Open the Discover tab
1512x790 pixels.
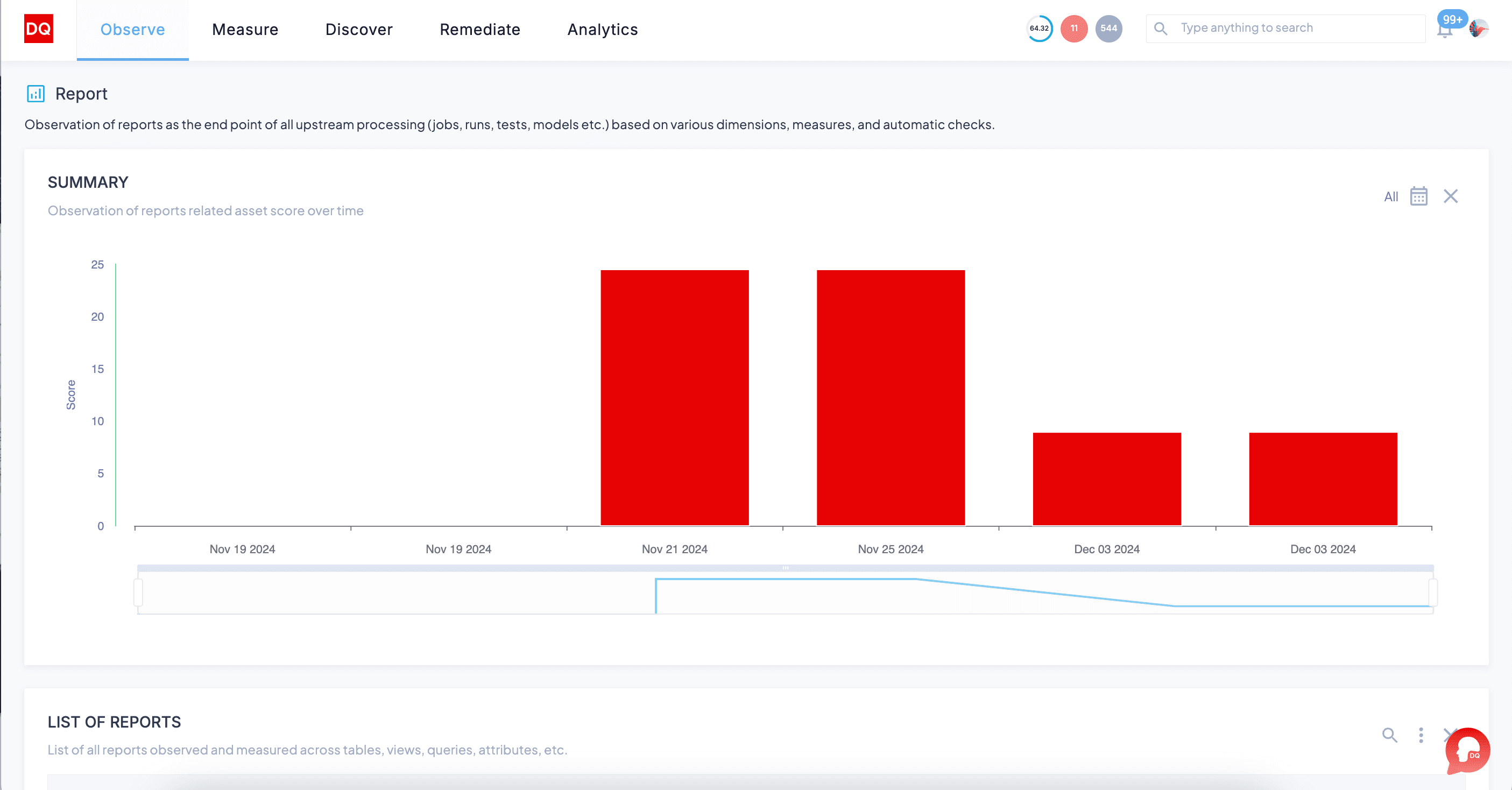359,30
